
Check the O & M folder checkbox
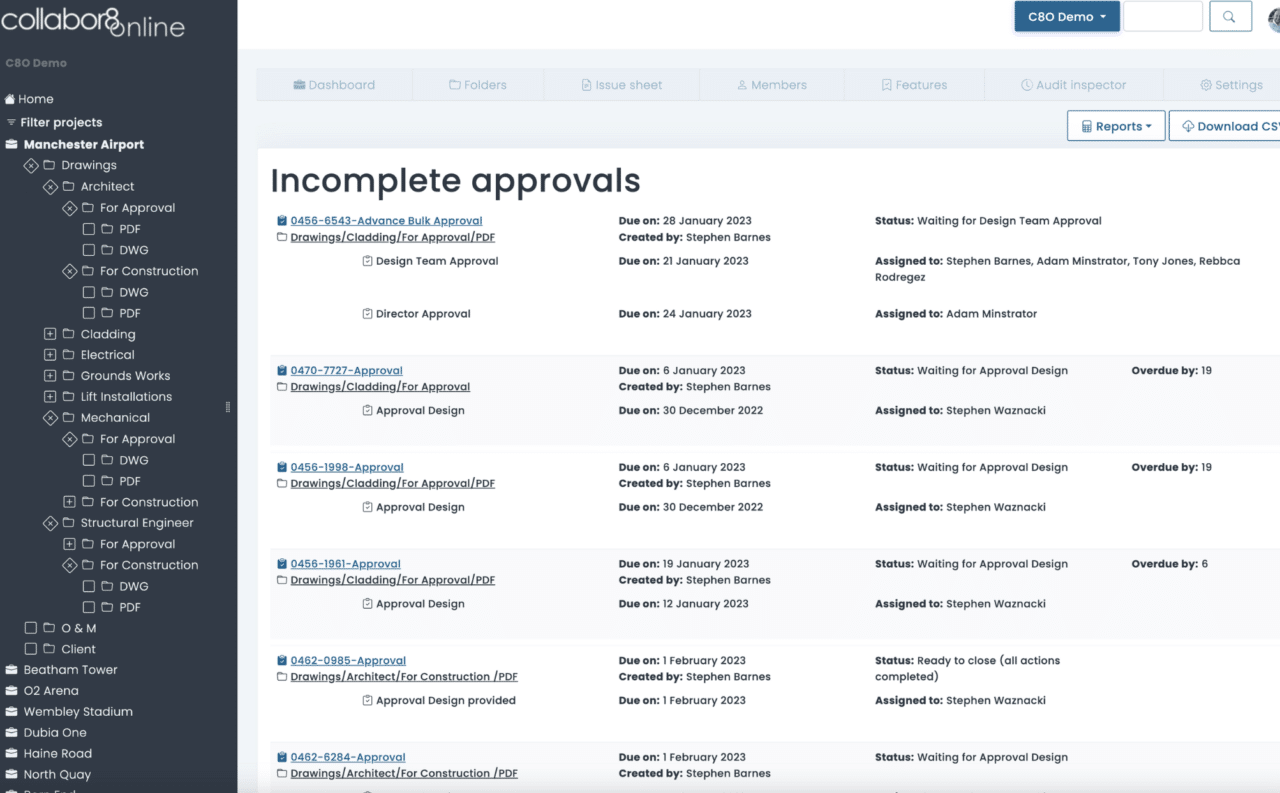30,627
